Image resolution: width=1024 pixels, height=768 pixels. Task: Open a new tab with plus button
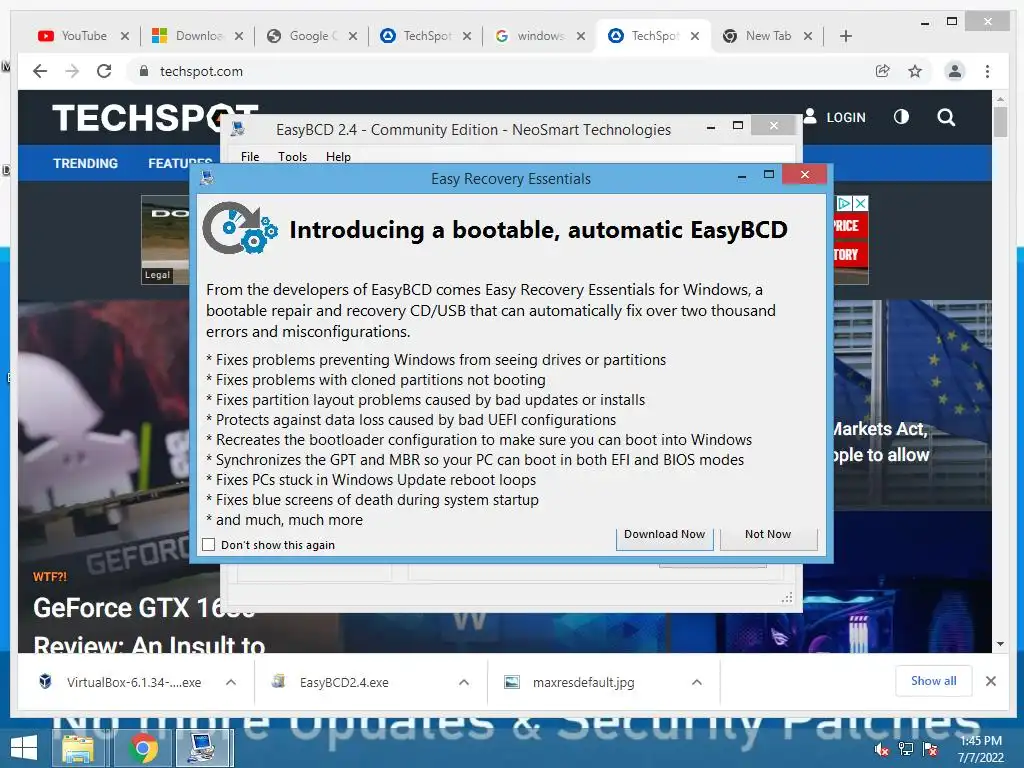(x=846, y=36)
